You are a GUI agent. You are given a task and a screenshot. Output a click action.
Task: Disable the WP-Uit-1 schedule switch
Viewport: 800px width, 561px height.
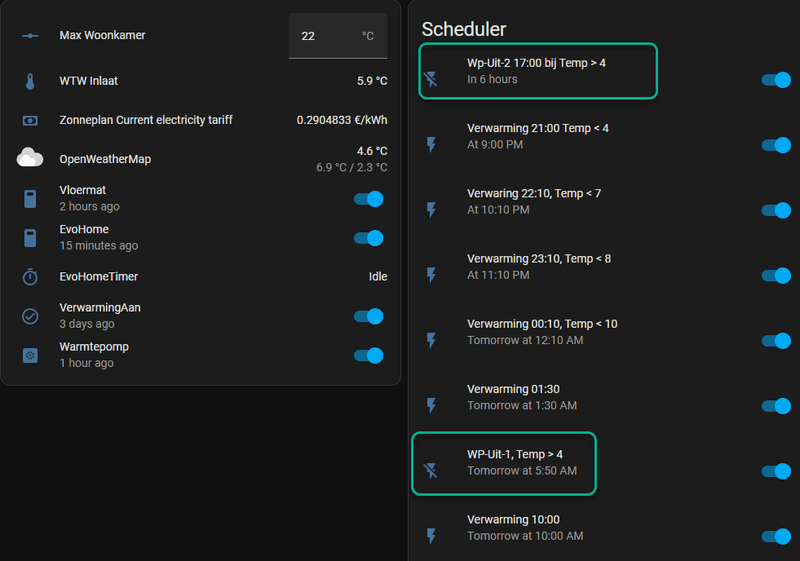776,471
